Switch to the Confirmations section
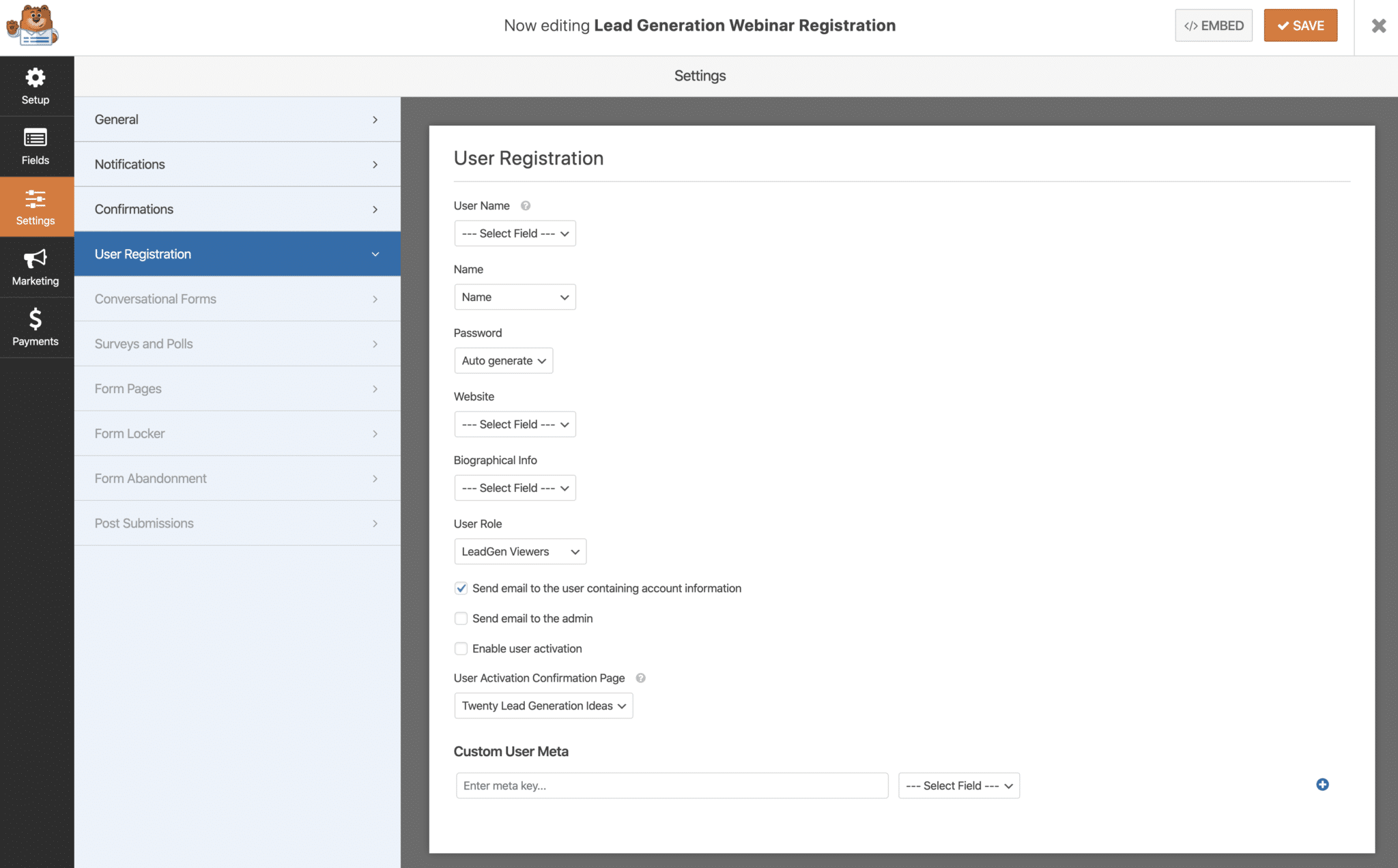Screen dimensions: 1398x868 [x=237, y=209]
